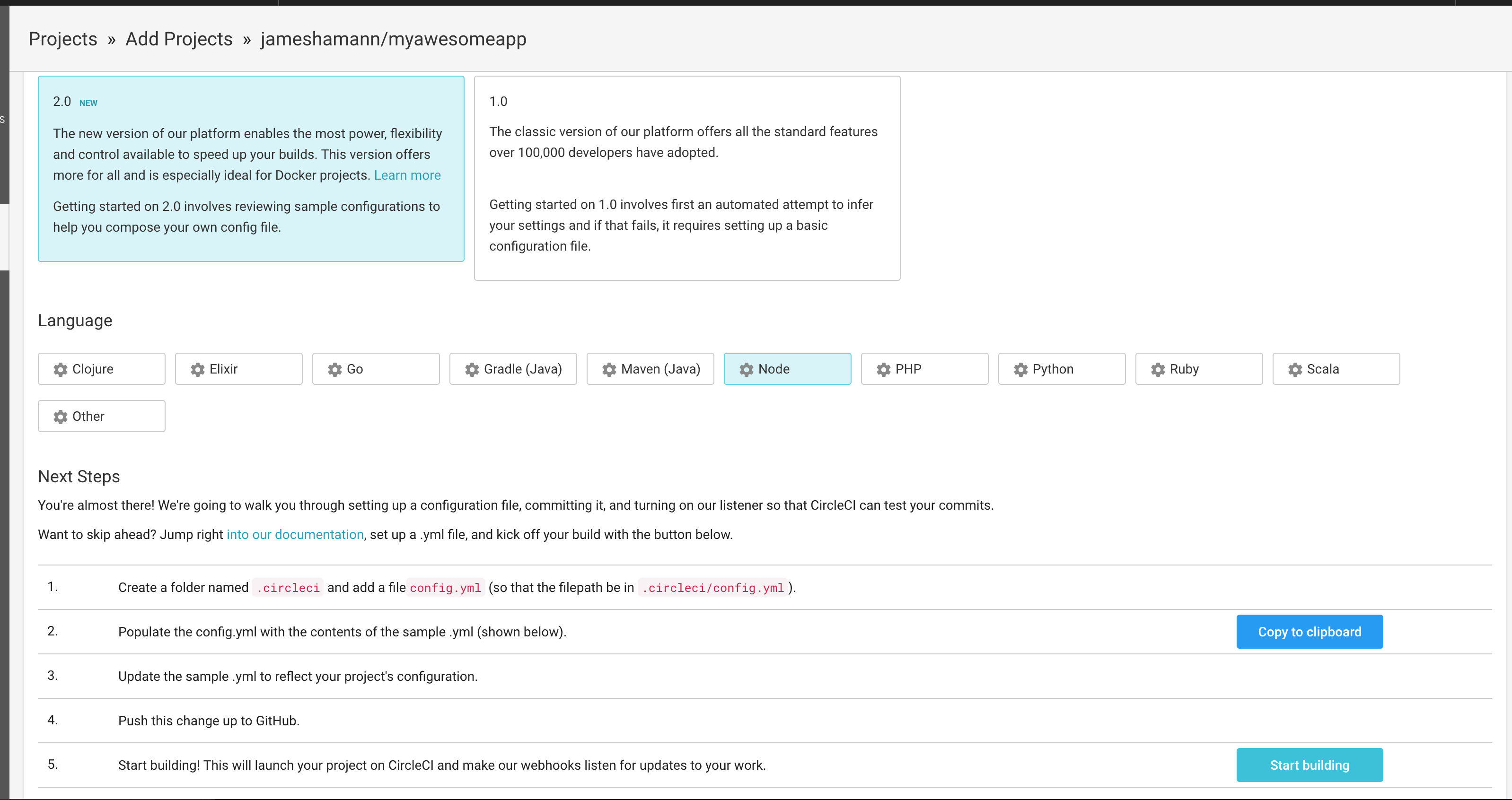Click step 3 Update the sample .yml text

pos(298,676)
